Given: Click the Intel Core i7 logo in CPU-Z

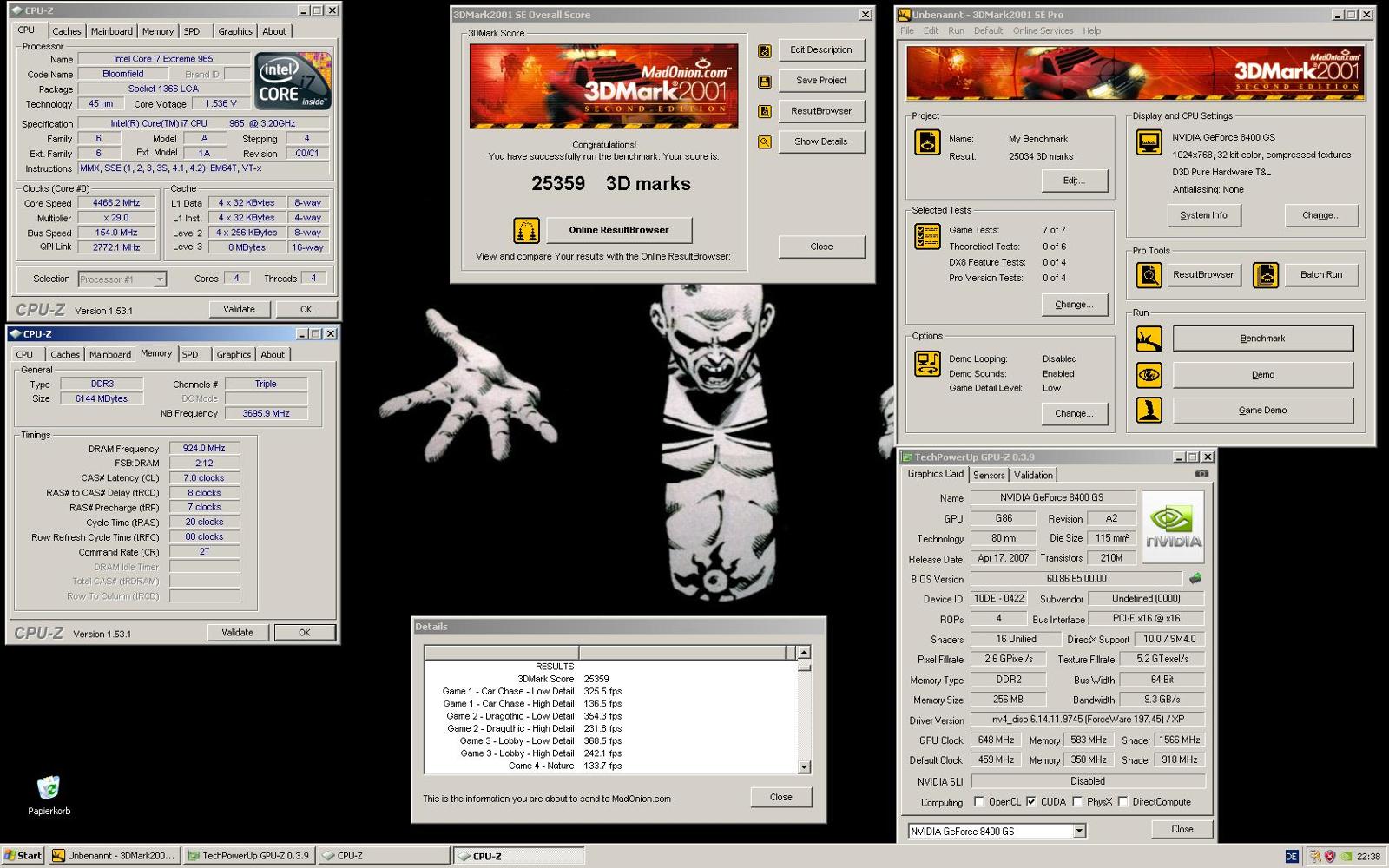Looking at the screenshot, I should point(293,81).
